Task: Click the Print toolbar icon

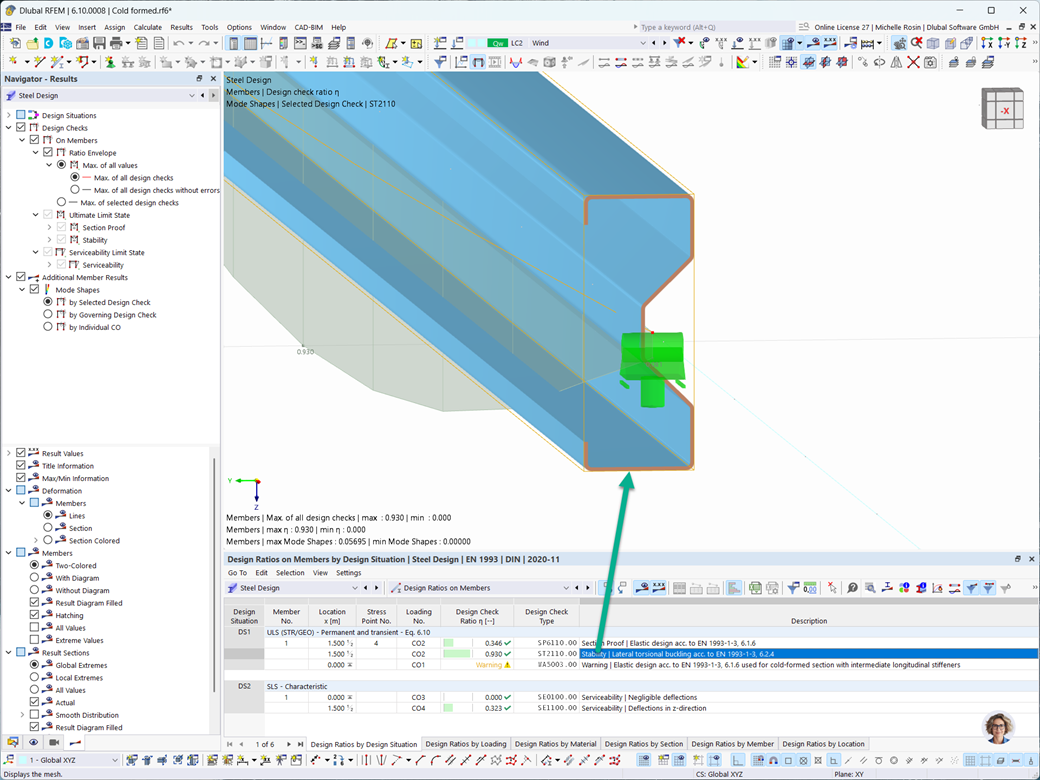Action: click(x=116, y=43)
